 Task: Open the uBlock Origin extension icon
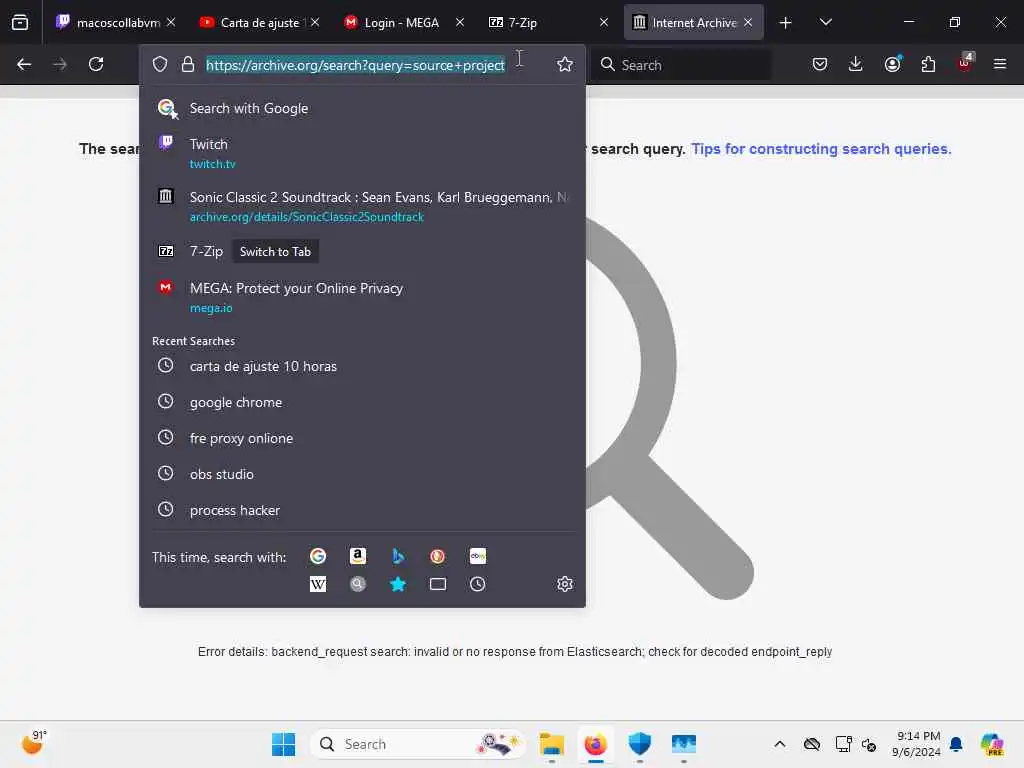click(x=965, y=63)
